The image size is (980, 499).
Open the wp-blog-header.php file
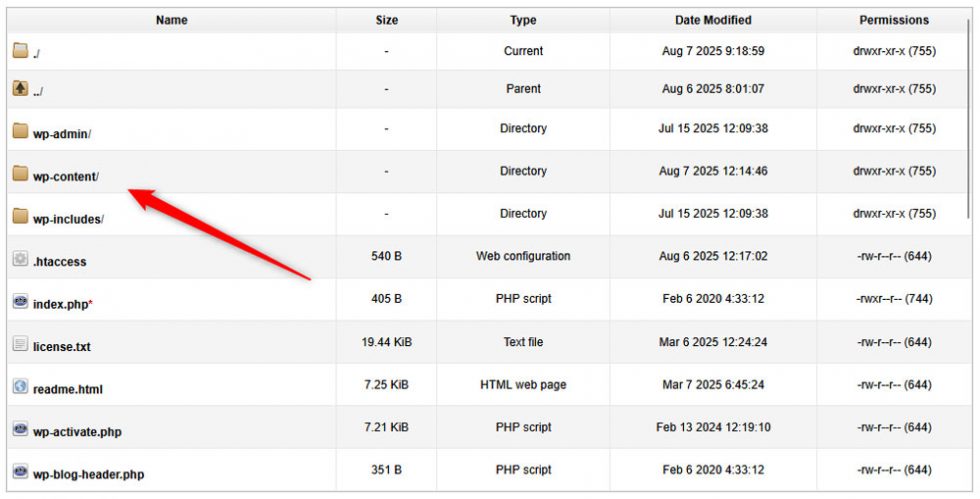88,474
